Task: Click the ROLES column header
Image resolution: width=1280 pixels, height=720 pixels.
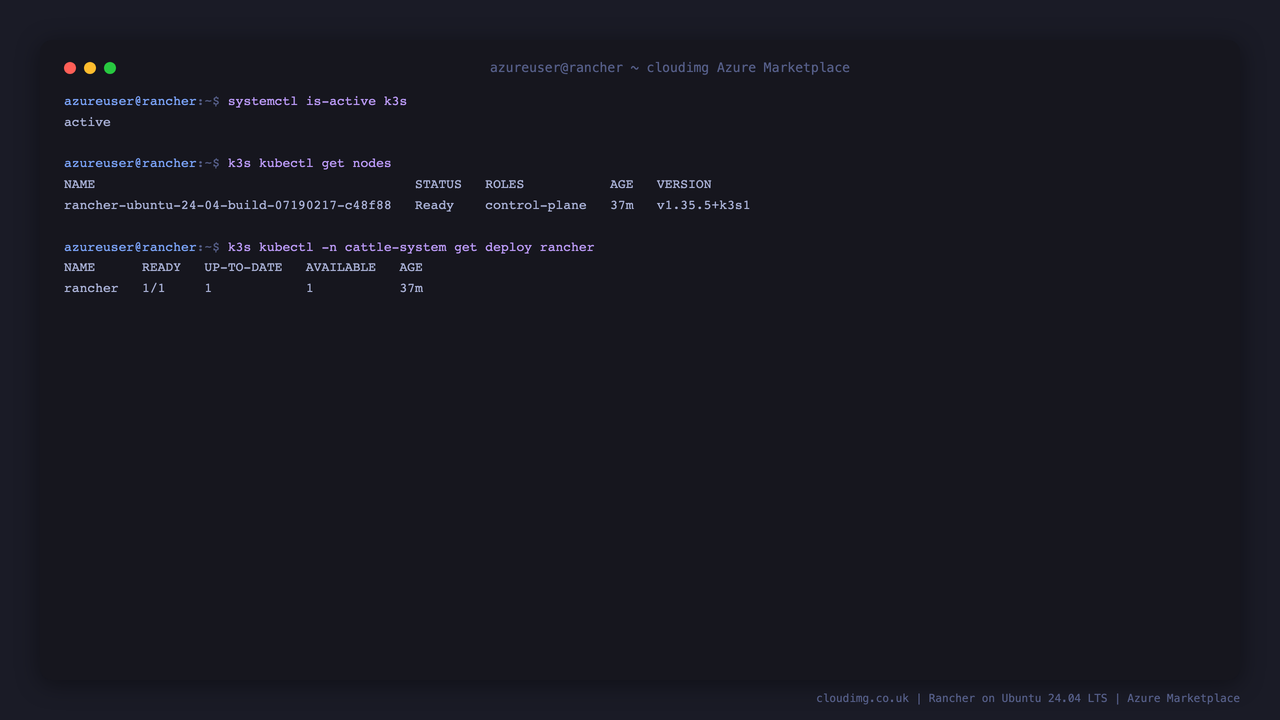Action: click(504, 184)
